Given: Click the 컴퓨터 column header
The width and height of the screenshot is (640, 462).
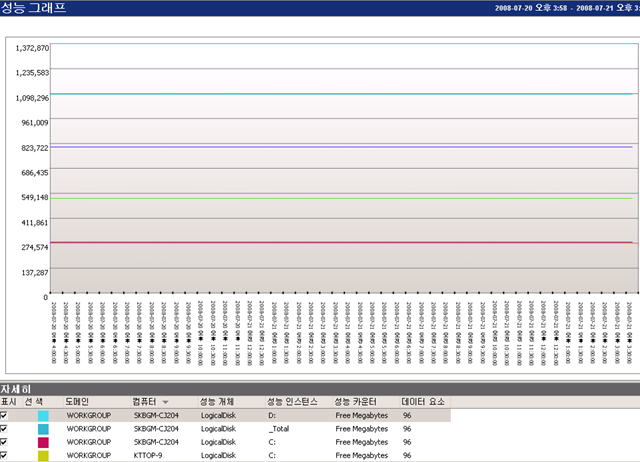Looking at the screenshot, I should pyautogui.click(x=144, y=402).
